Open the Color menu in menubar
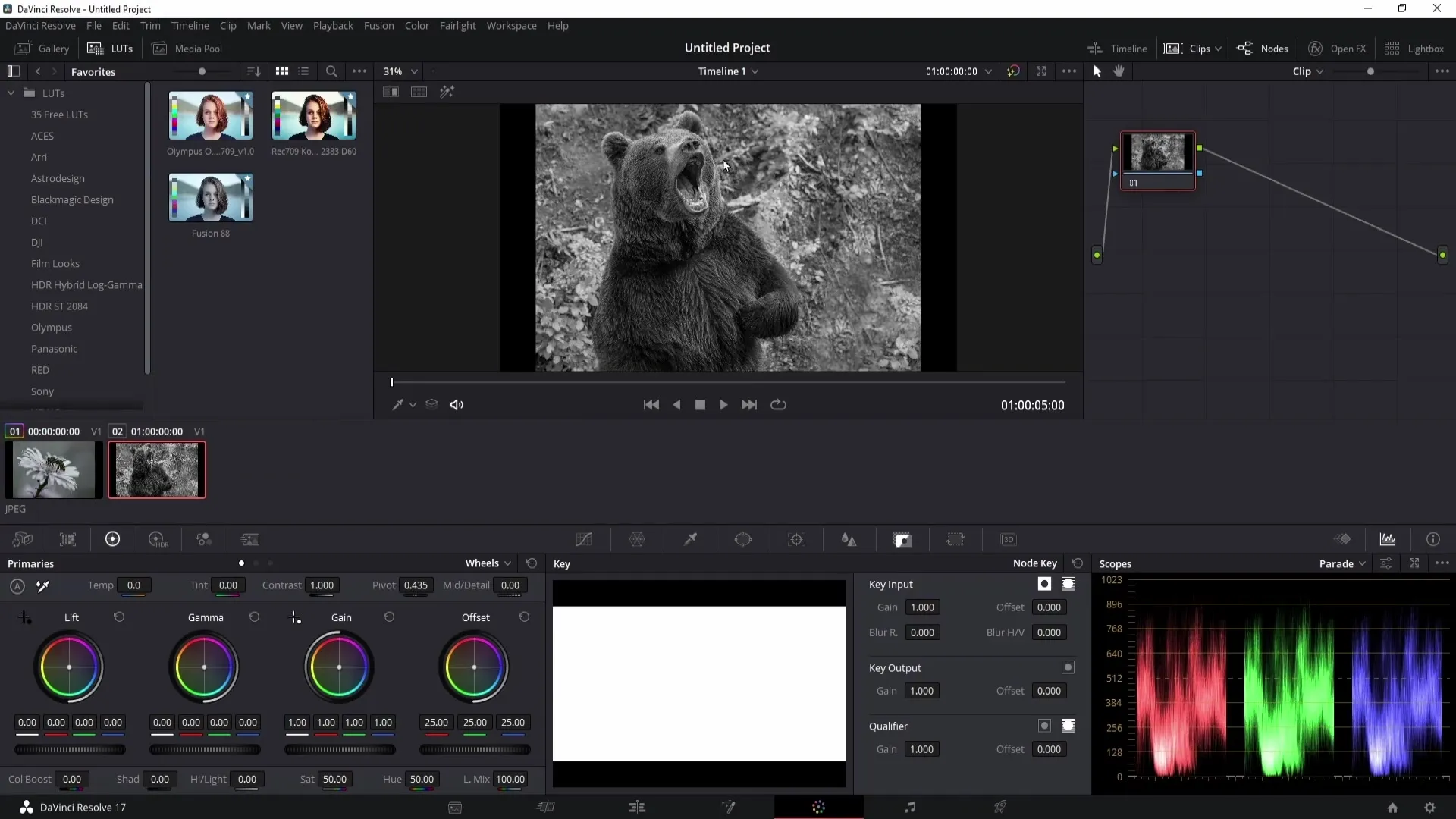 [x=416, y=25]
